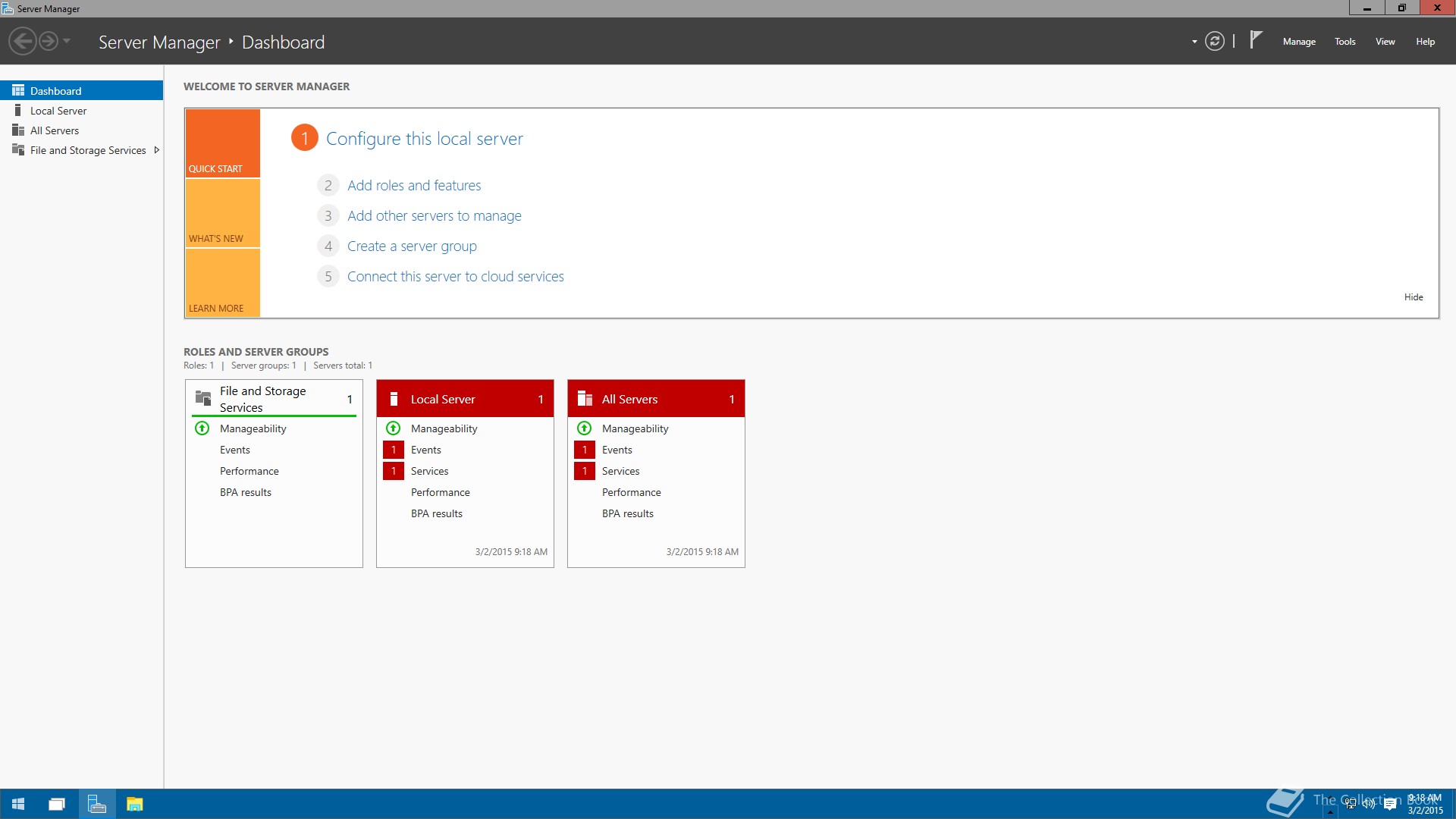This screenshot has width=1456, height=819.
Task: Click the desktop window icon on taskbar
Action: point(57,804)
